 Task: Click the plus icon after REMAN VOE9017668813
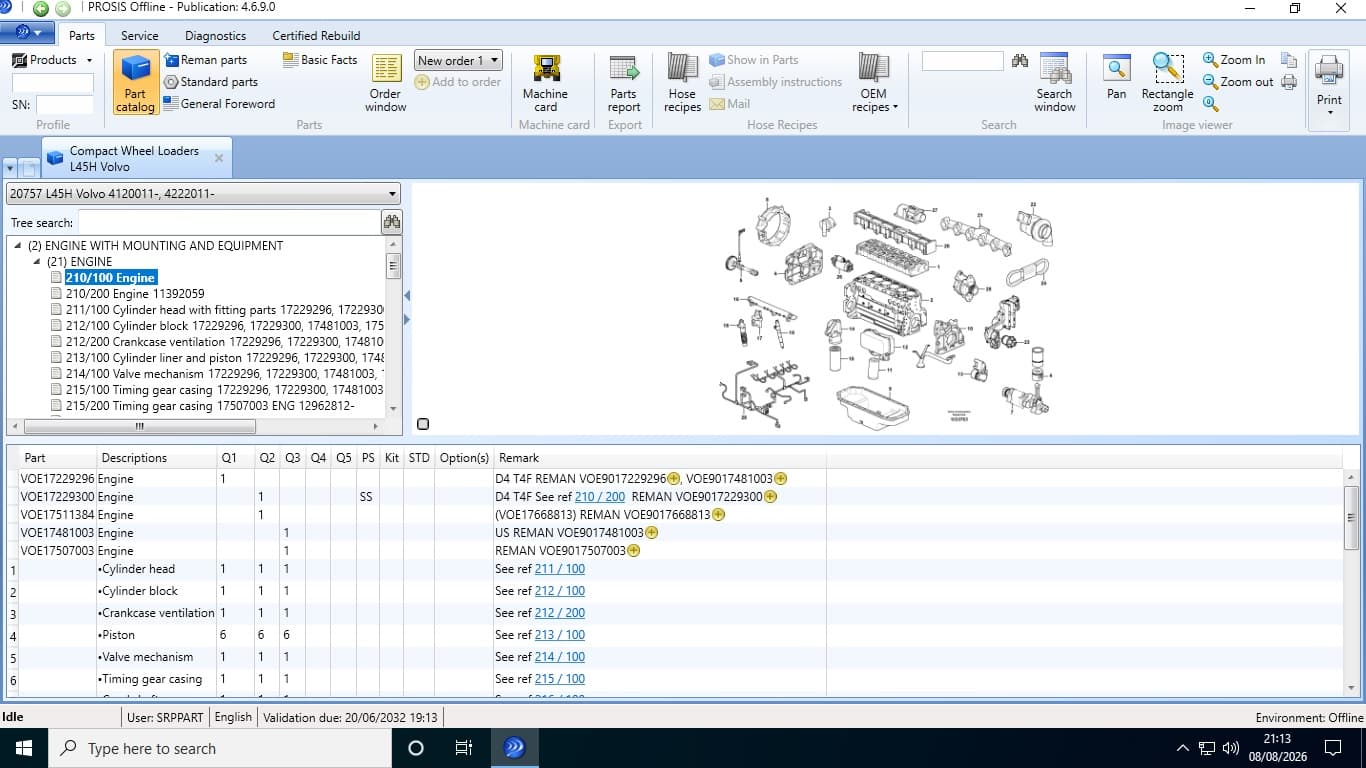point(718,515)
